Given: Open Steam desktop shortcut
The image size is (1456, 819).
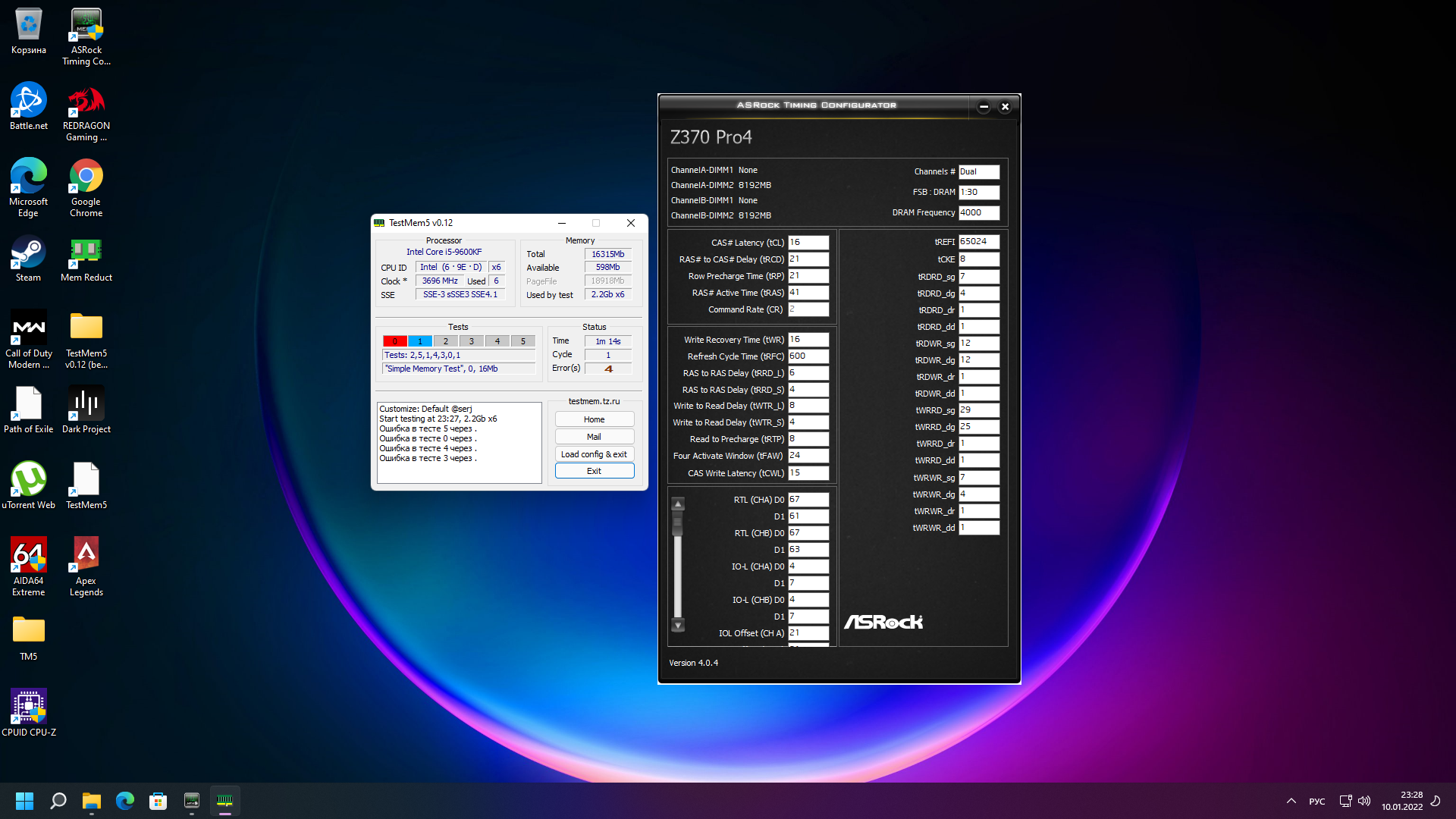Looking at the screenshot, I should (29, 253).
